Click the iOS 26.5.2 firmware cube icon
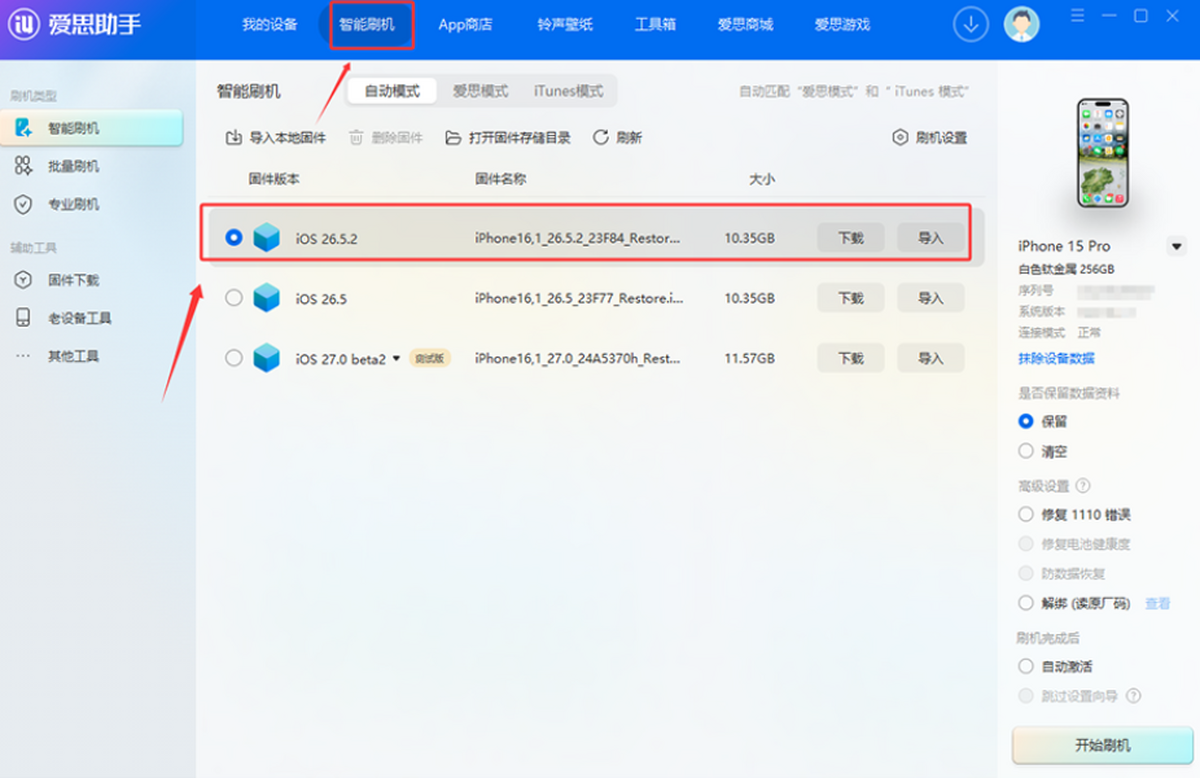The height and width of the screenshot is (778, 1200). (267, 238)
